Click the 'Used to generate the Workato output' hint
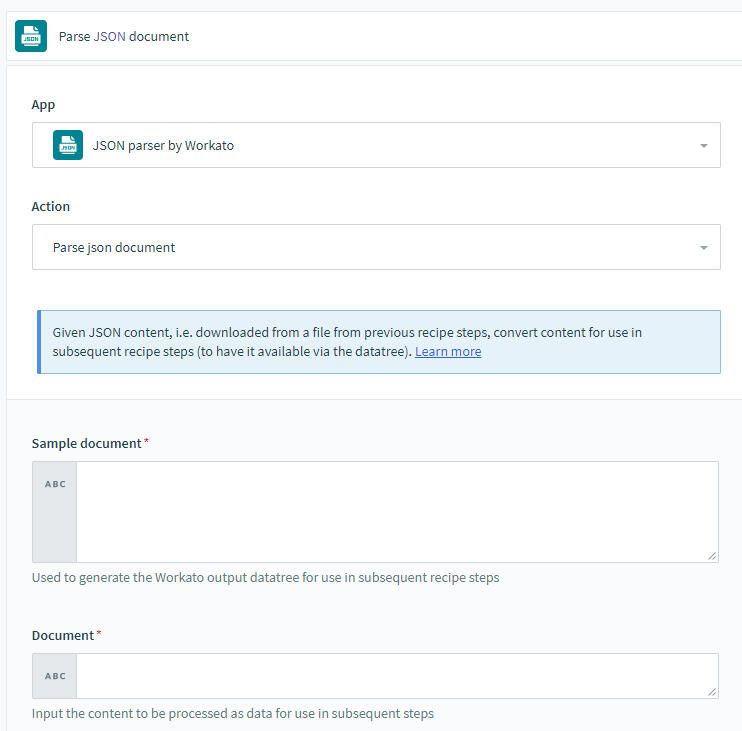Image resolution: width=742 pixels, height=731 pixels. point(265,578)
